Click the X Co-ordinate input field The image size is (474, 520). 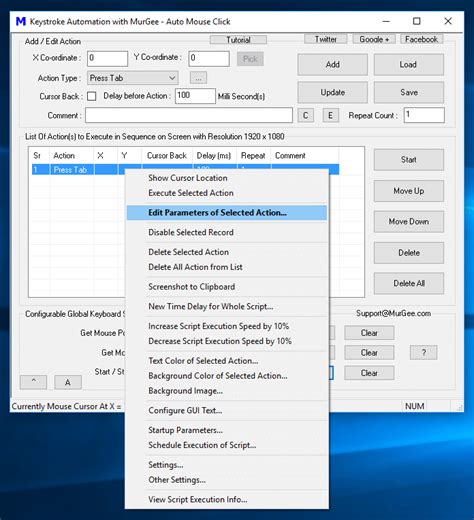(107, 59)
